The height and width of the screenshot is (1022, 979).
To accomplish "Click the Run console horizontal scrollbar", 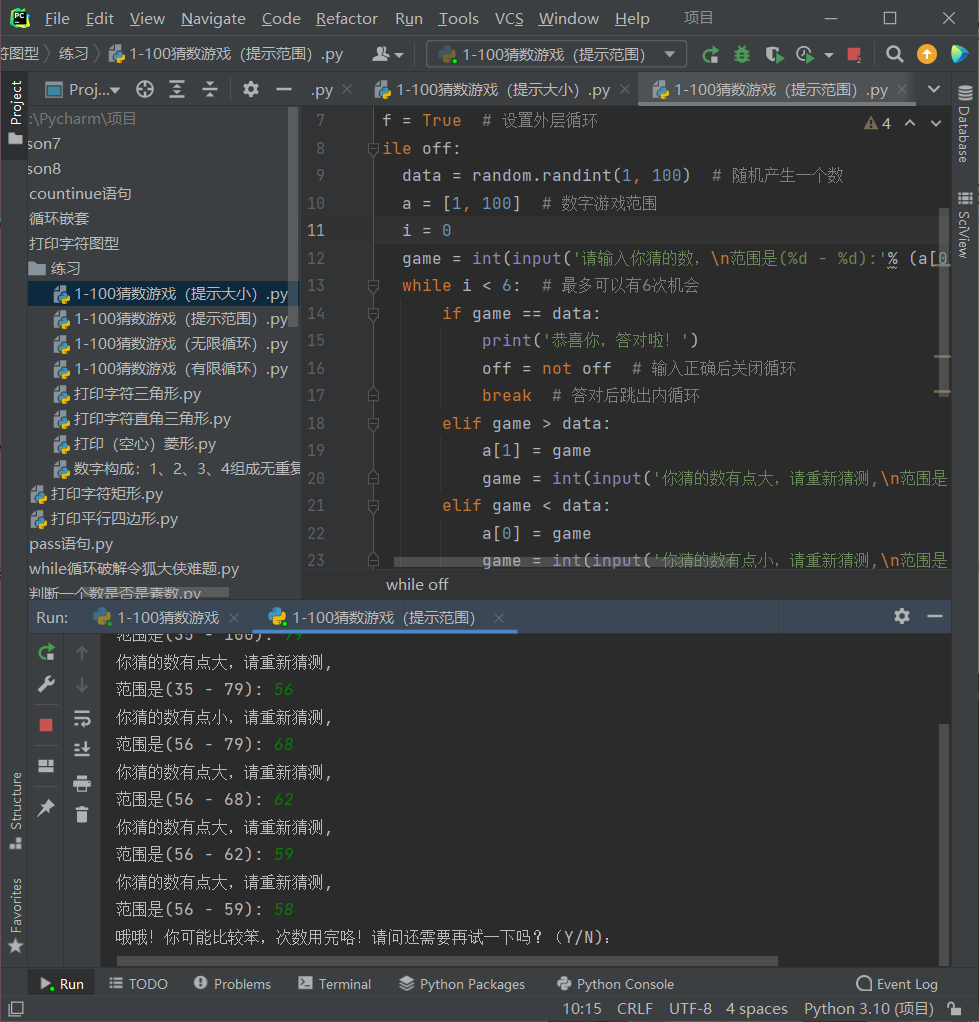I will pos(447,961).
